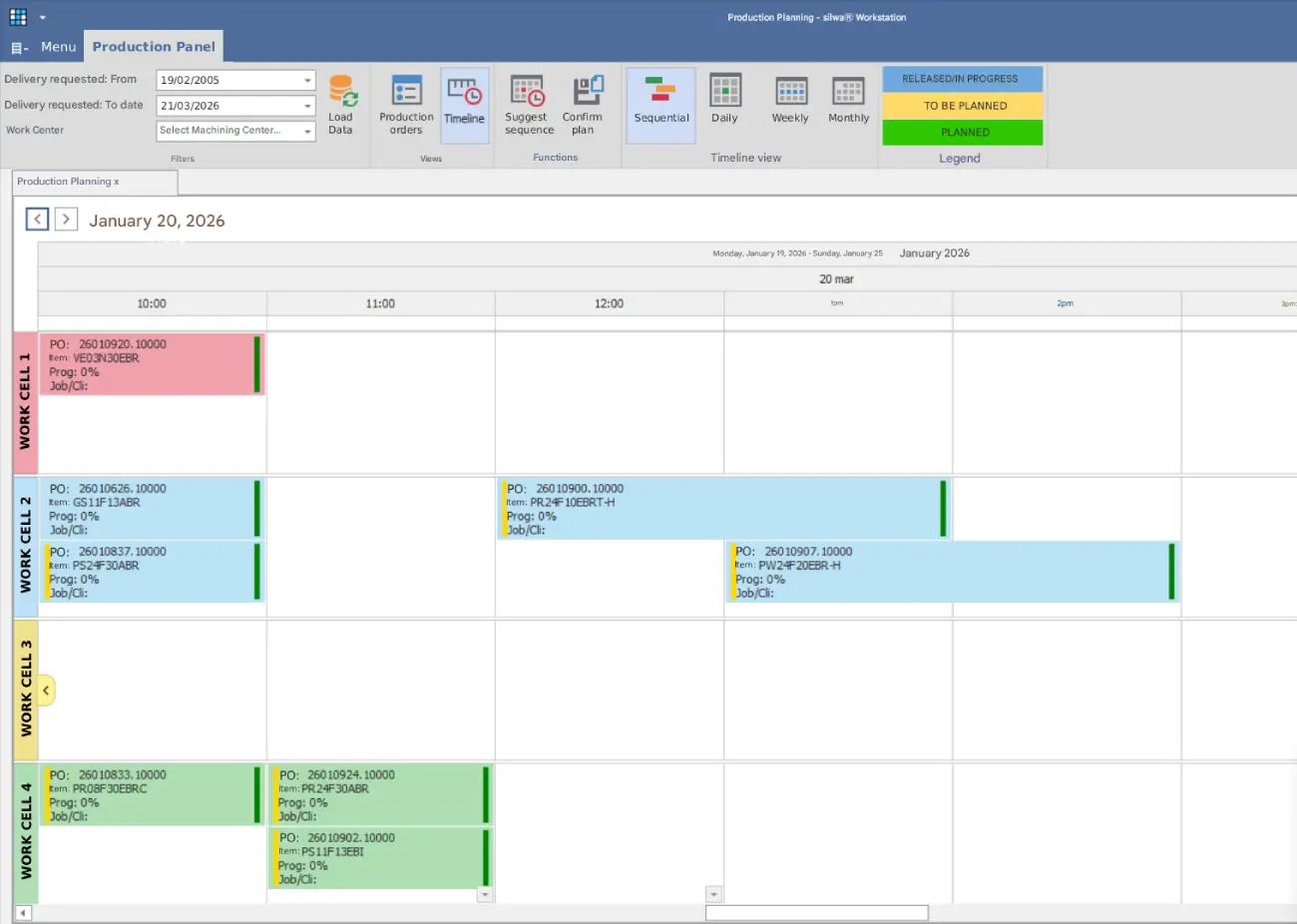
Task: Switch to the Monthly timeline view
Action: coord(848,103)
